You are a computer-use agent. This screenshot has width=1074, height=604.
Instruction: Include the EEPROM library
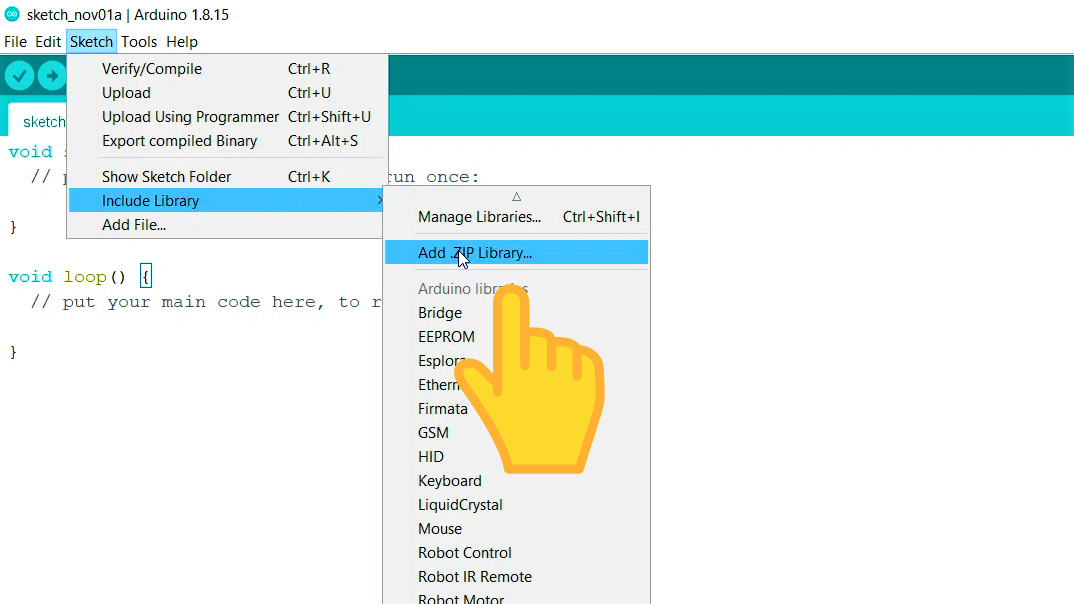(446, 336)
